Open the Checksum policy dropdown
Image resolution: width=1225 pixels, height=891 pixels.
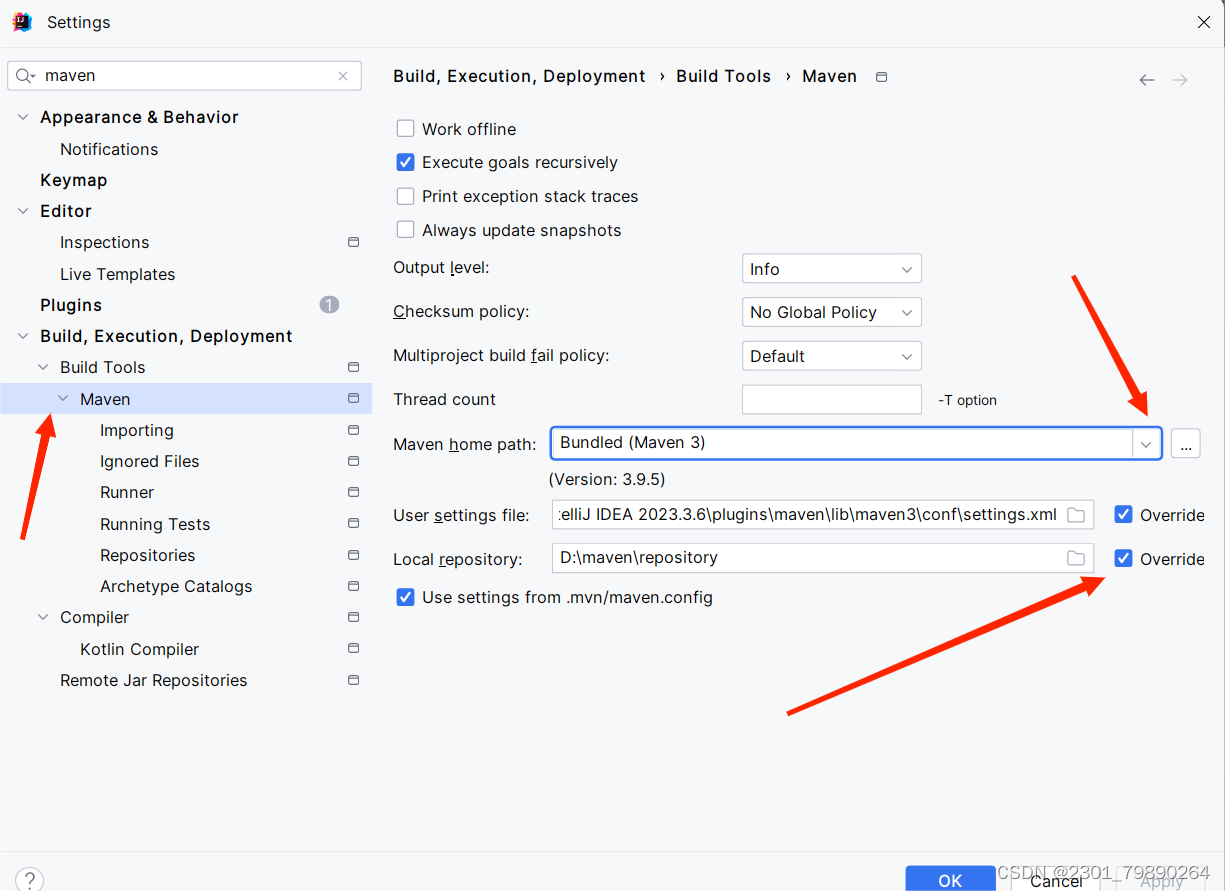pos(831,312)
